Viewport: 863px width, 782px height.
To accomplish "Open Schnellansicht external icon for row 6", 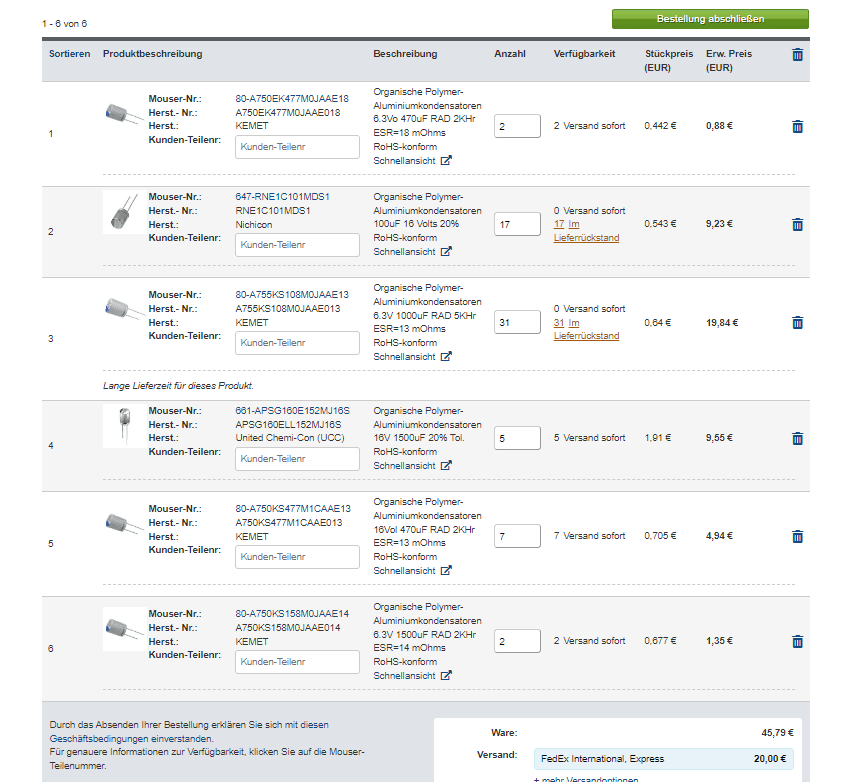I will point(446,676).
